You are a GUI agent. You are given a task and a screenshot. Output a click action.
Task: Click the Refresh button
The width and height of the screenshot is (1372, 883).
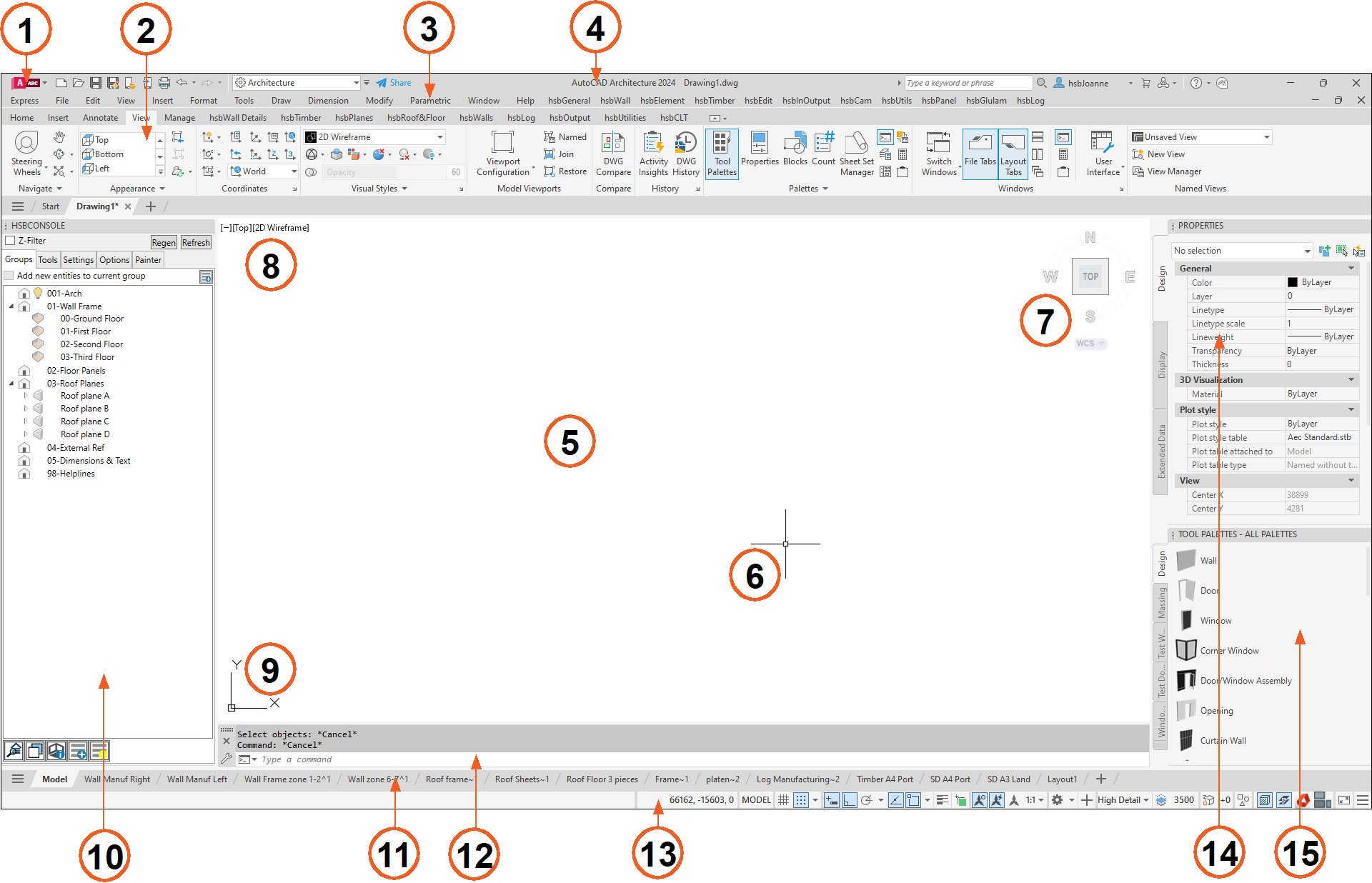pos(196,243)
